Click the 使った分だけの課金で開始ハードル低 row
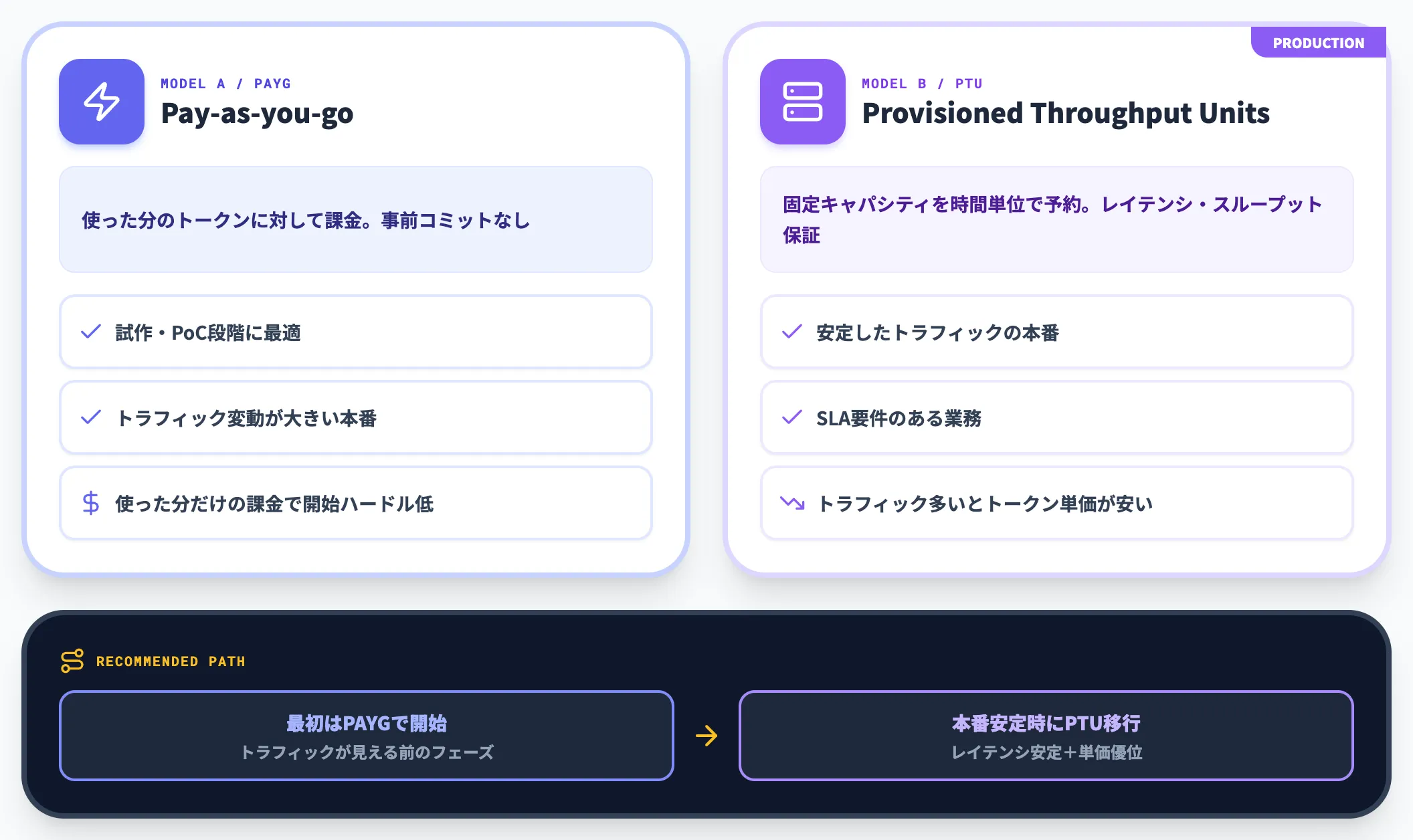 tap(356, 503)
